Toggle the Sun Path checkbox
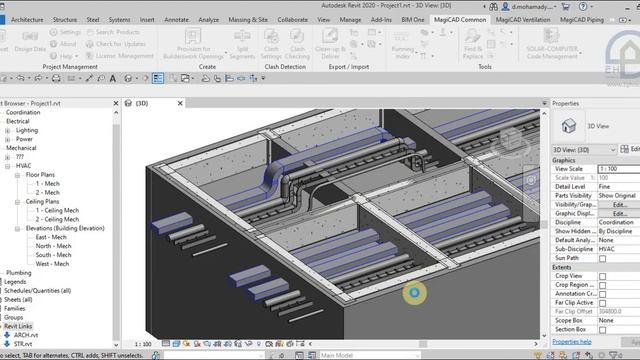This screenshot has width=640, height=360. [x=602, y=259]
